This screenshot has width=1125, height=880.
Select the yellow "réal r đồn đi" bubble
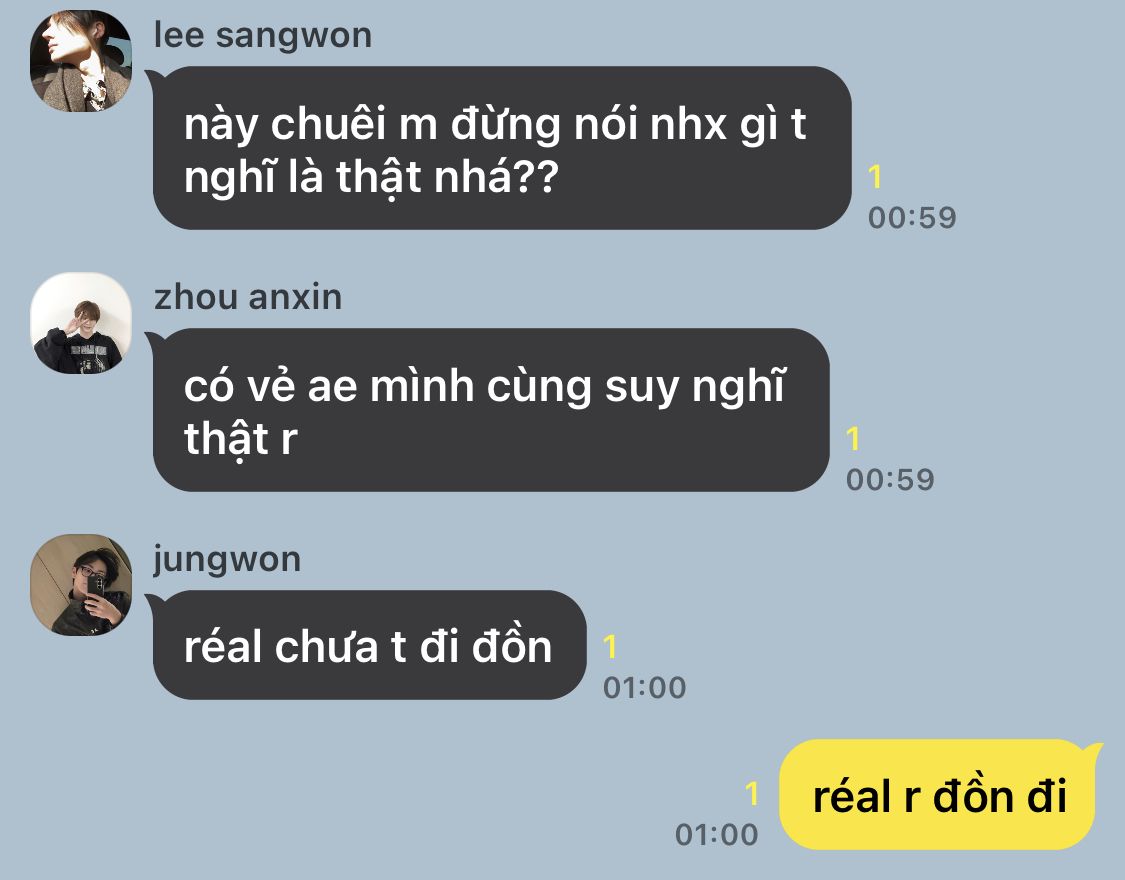click(939, 795)
